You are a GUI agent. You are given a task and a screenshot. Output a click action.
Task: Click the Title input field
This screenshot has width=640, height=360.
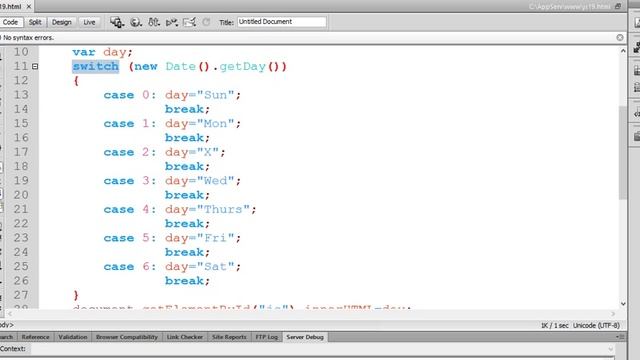coord(282,22)
